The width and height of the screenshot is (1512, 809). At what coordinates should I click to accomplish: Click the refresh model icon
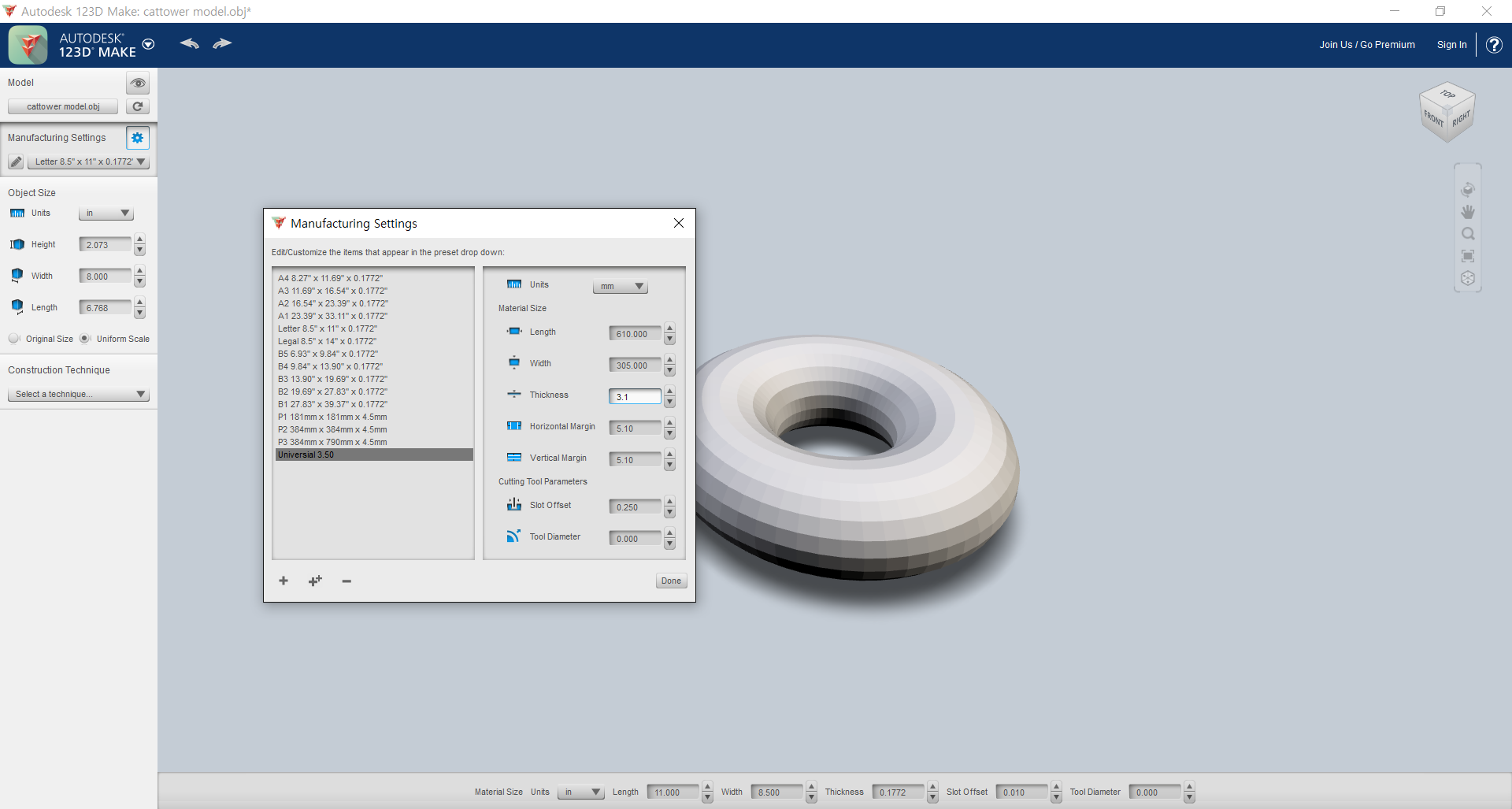(x=138, y=106)
